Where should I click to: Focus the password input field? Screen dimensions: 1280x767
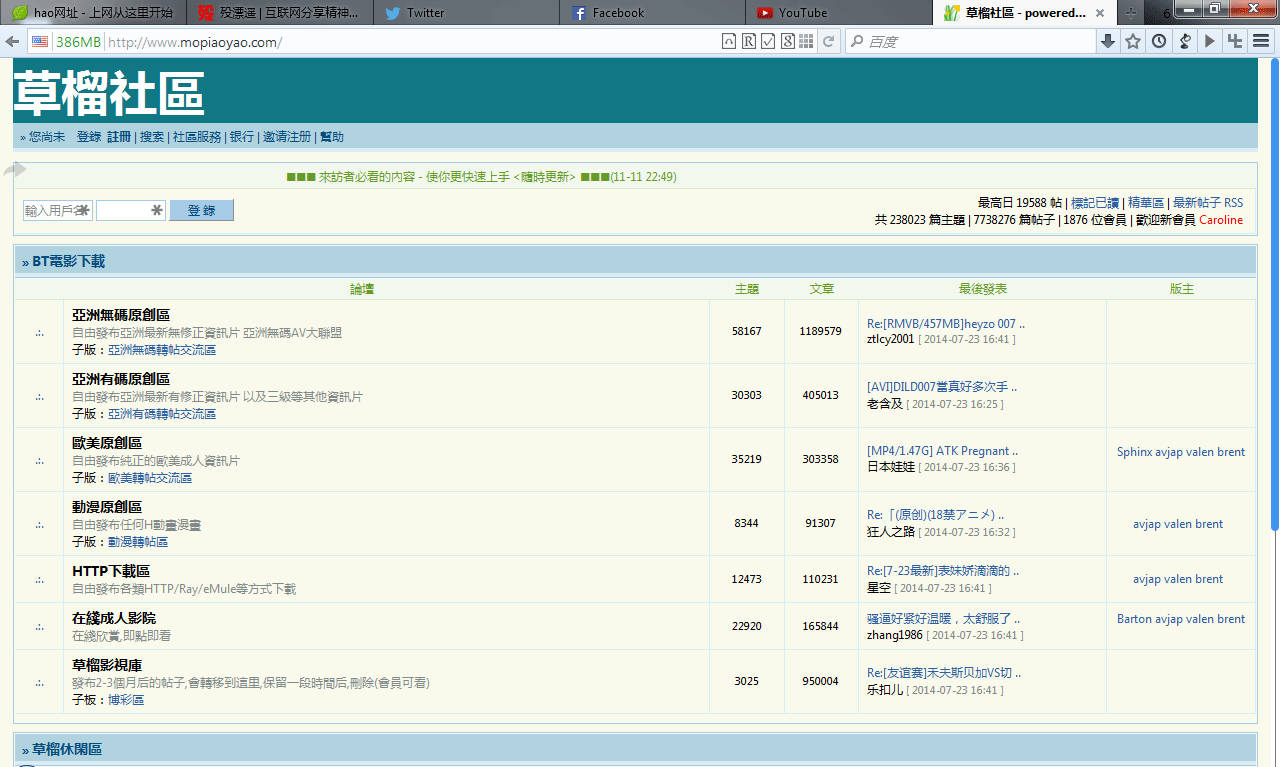pos(131,210)
